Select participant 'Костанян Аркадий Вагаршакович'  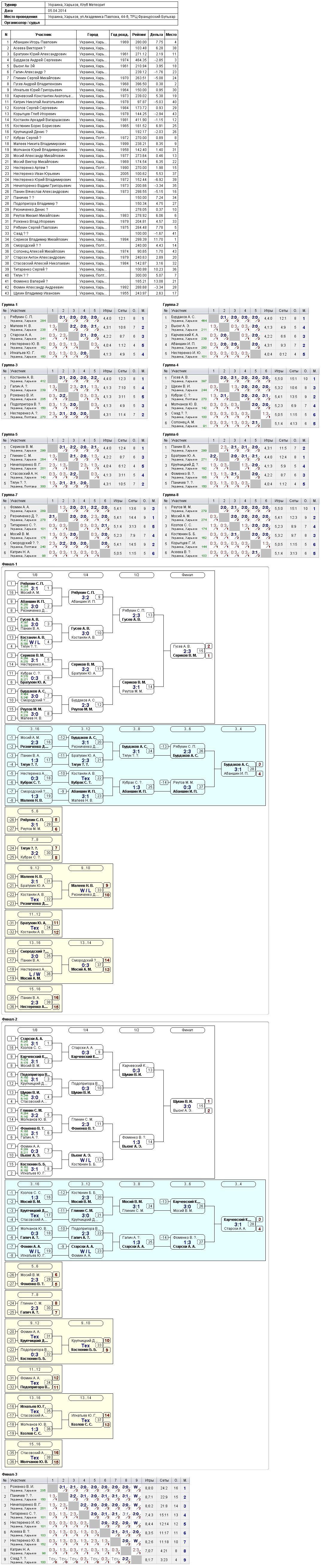point(41,120)
